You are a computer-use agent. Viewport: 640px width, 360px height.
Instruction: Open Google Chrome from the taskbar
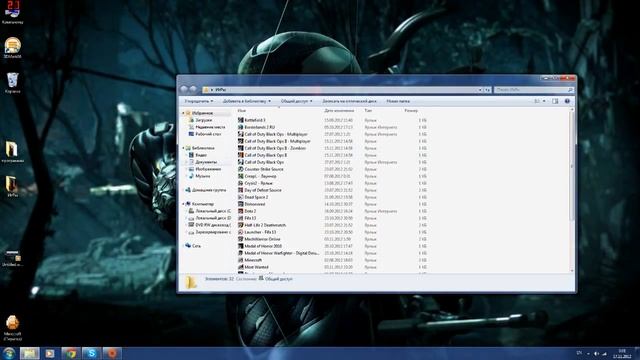[71, 353]
